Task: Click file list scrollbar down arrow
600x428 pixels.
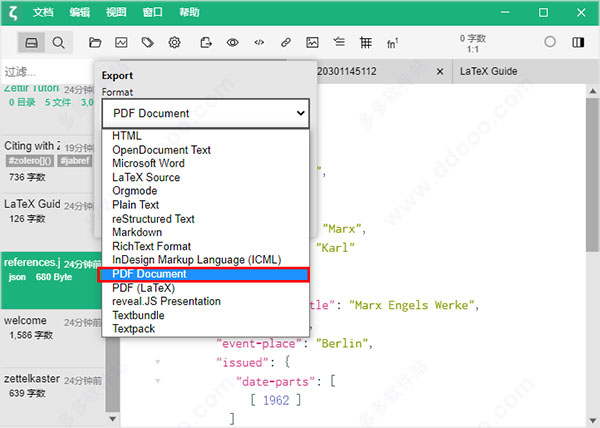Action: 112,419
